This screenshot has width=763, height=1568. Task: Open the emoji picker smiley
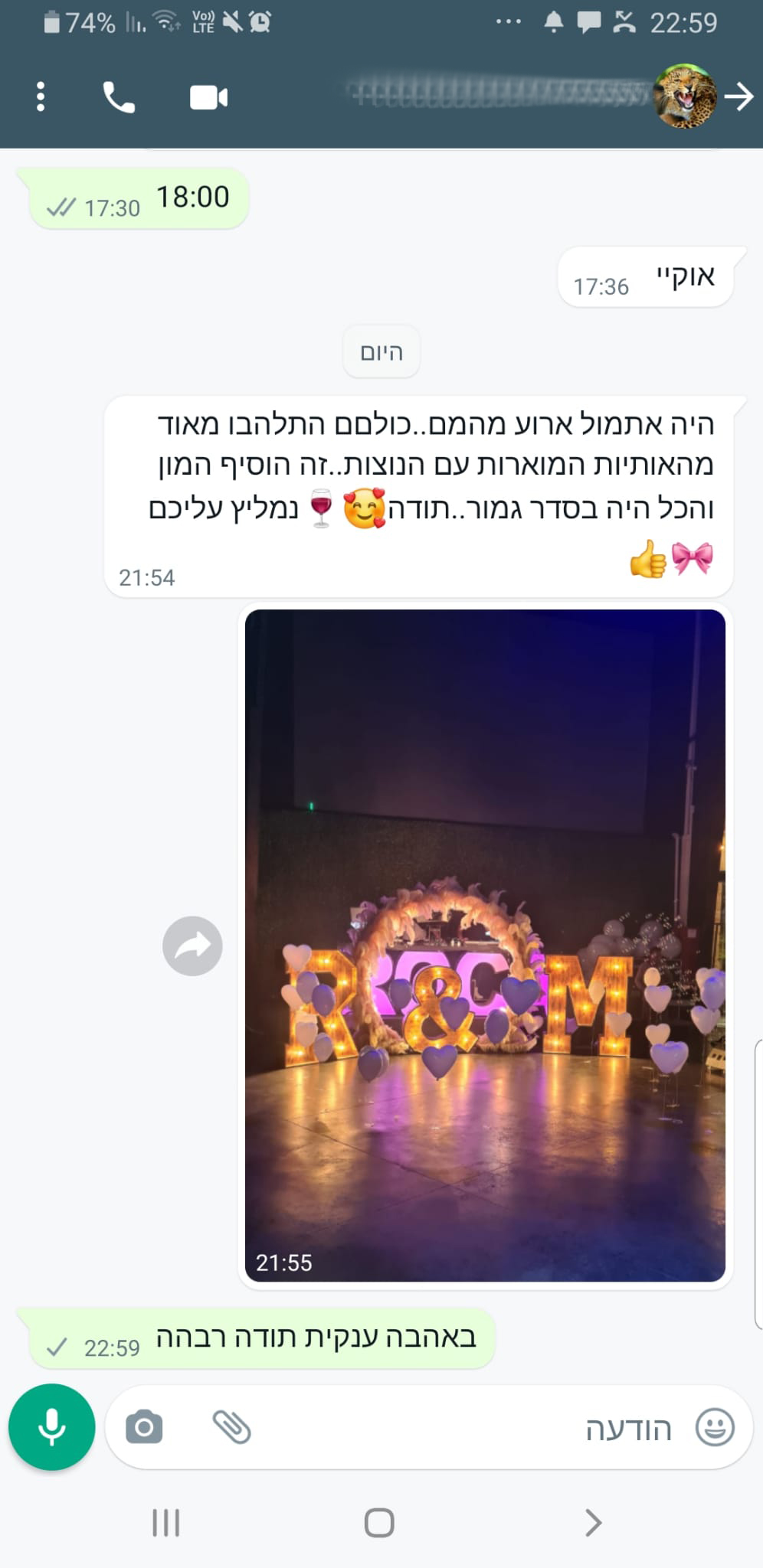[x=714, y=1428]
